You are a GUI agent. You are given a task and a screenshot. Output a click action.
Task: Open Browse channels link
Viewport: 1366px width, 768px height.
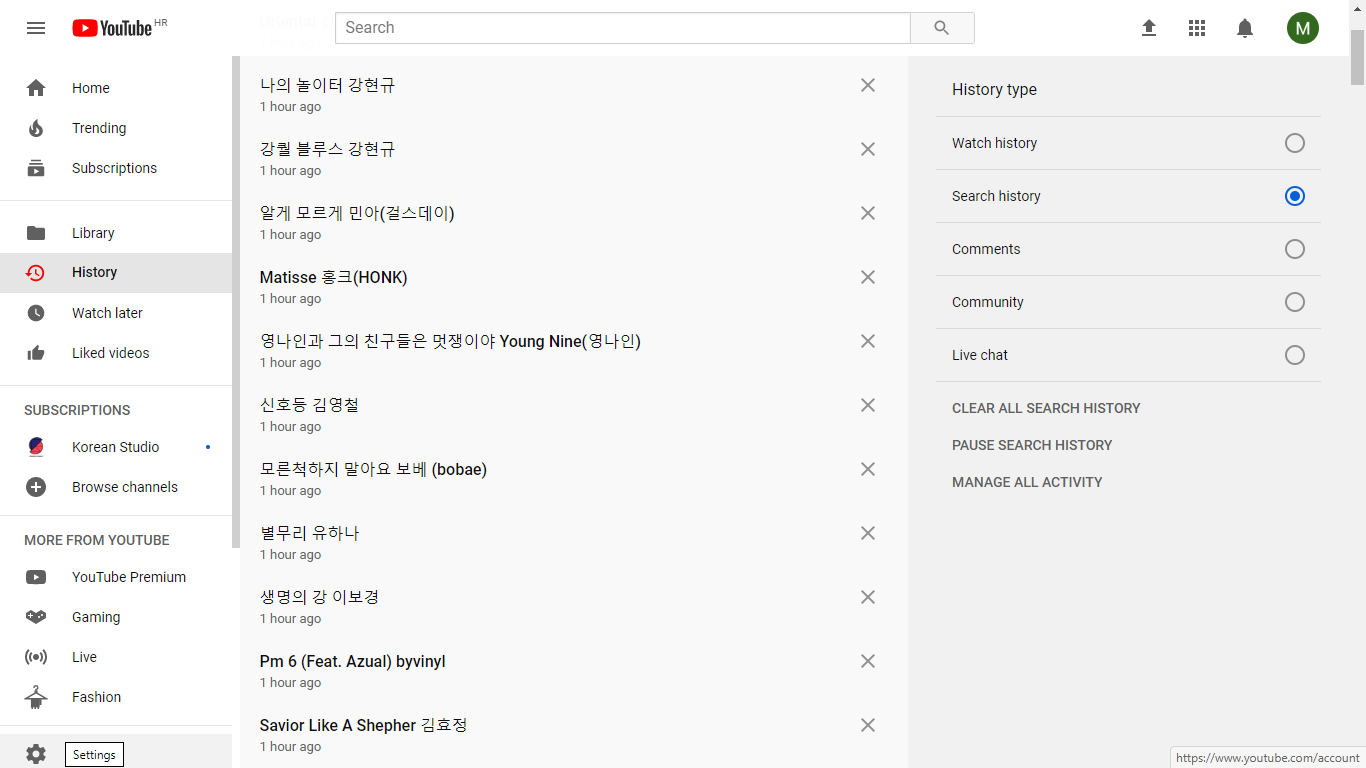pos(116,487)
